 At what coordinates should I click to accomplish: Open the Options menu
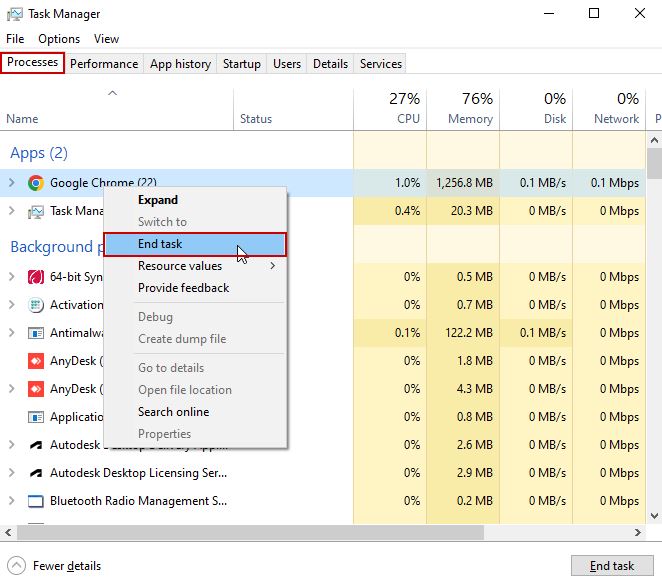pyautogui.click(x=59, y=39)
